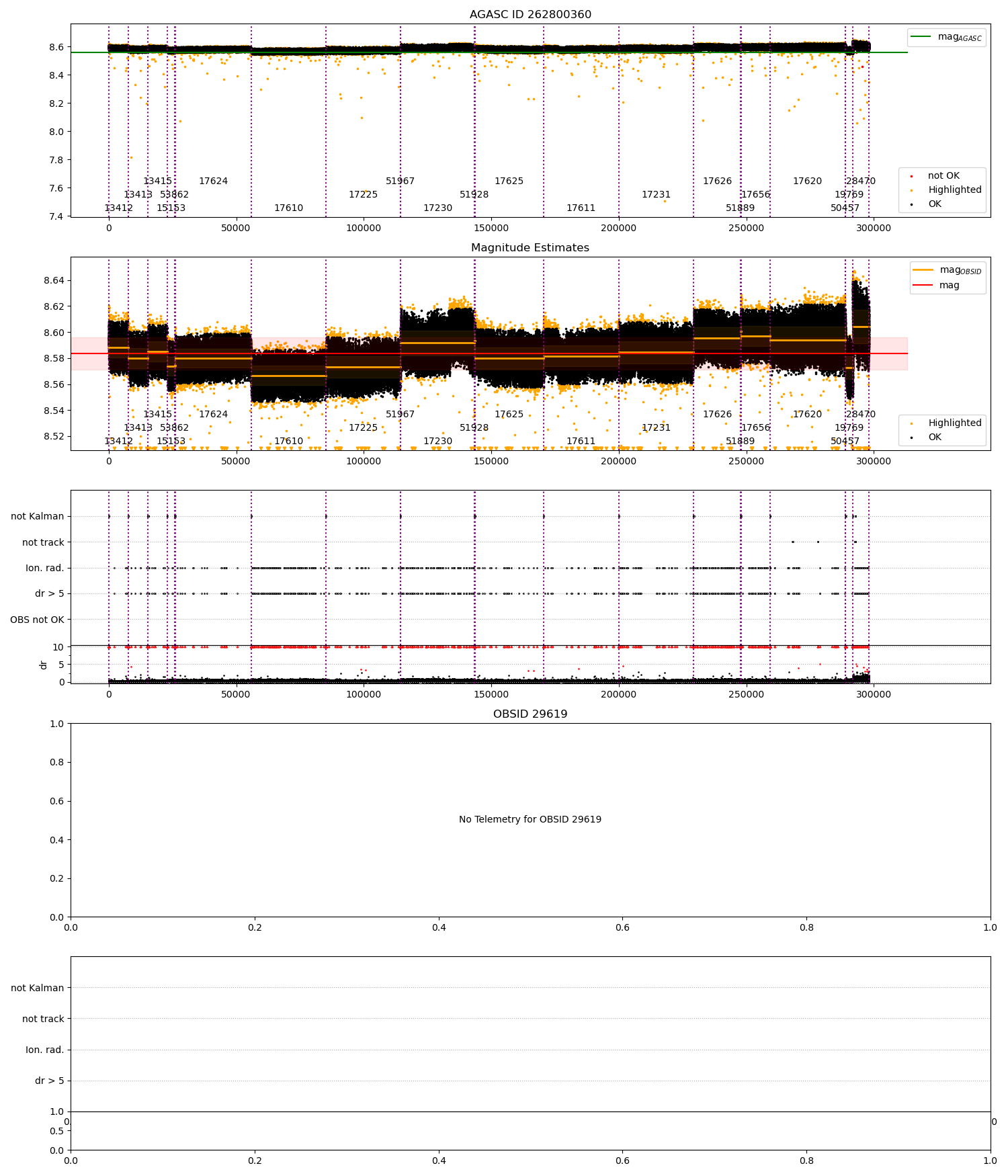
Task: Click OBSID label 13412 in the AGASC plot
Action: click(x=118, y=208)
